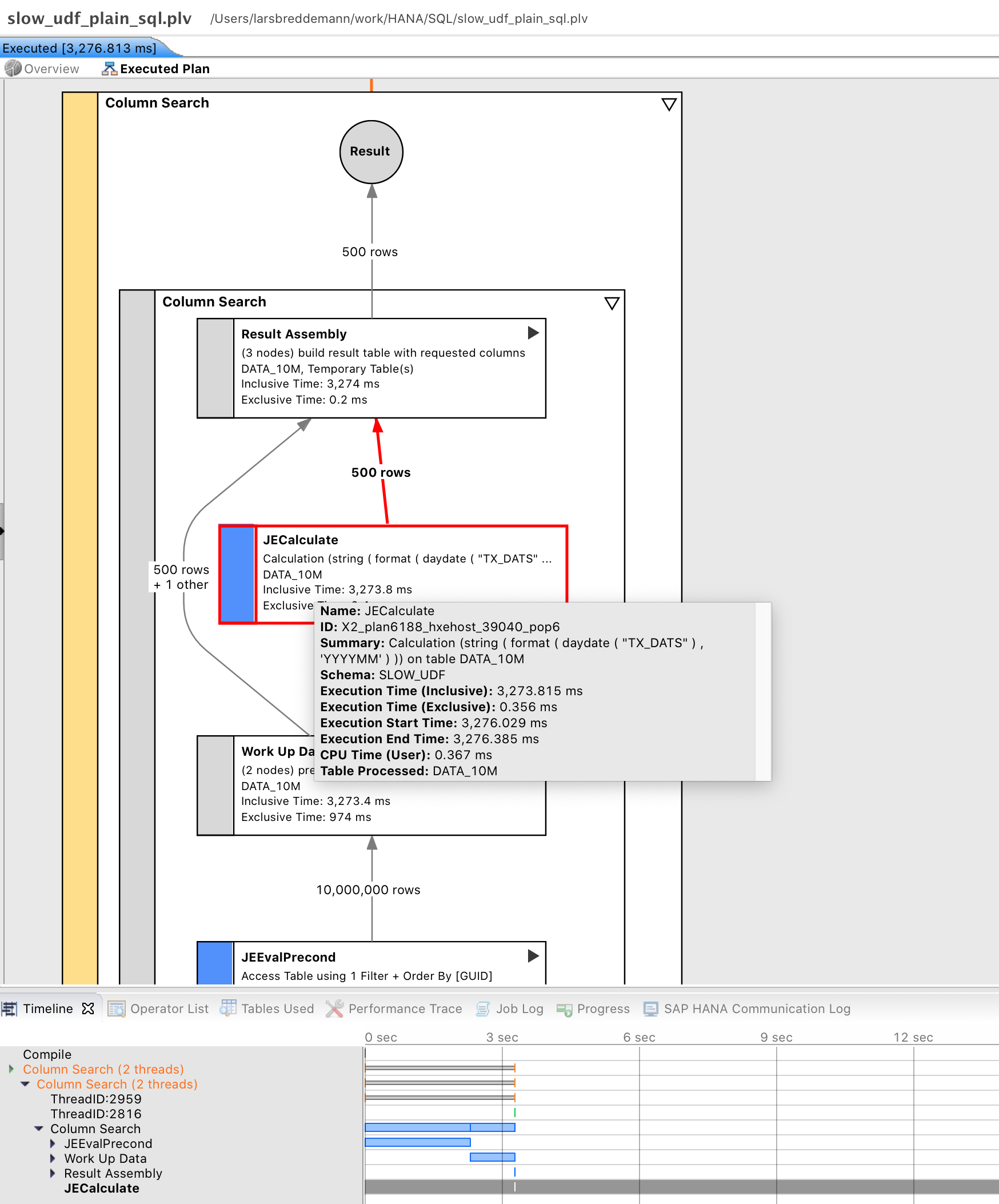Viewport: 999px width, 1204px height.
Task: Click the Work Up Data blue timeline bar
Action: point(492,1157)
